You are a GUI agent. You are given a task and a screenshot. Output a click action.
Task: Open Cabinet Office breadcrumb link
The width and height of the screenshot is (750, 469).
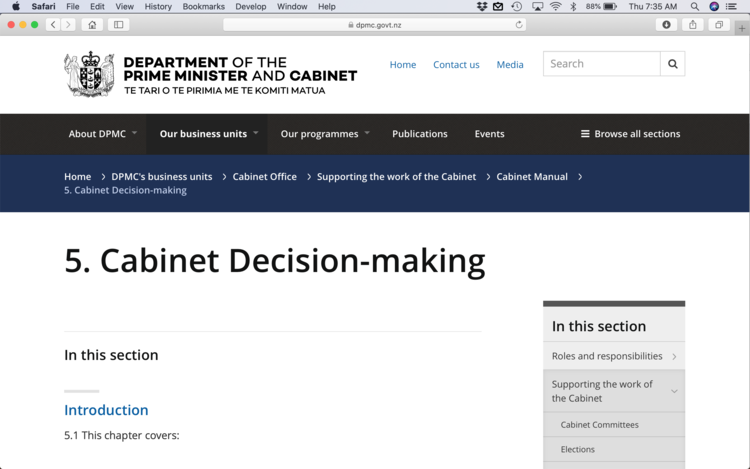click(x=265, y=176)
